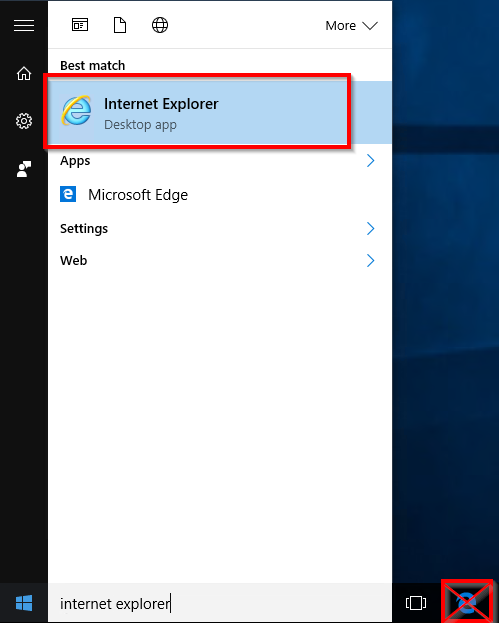Open the Settings gear in sidebar
This screenshot has height=623, width=499.
point(24,121)
